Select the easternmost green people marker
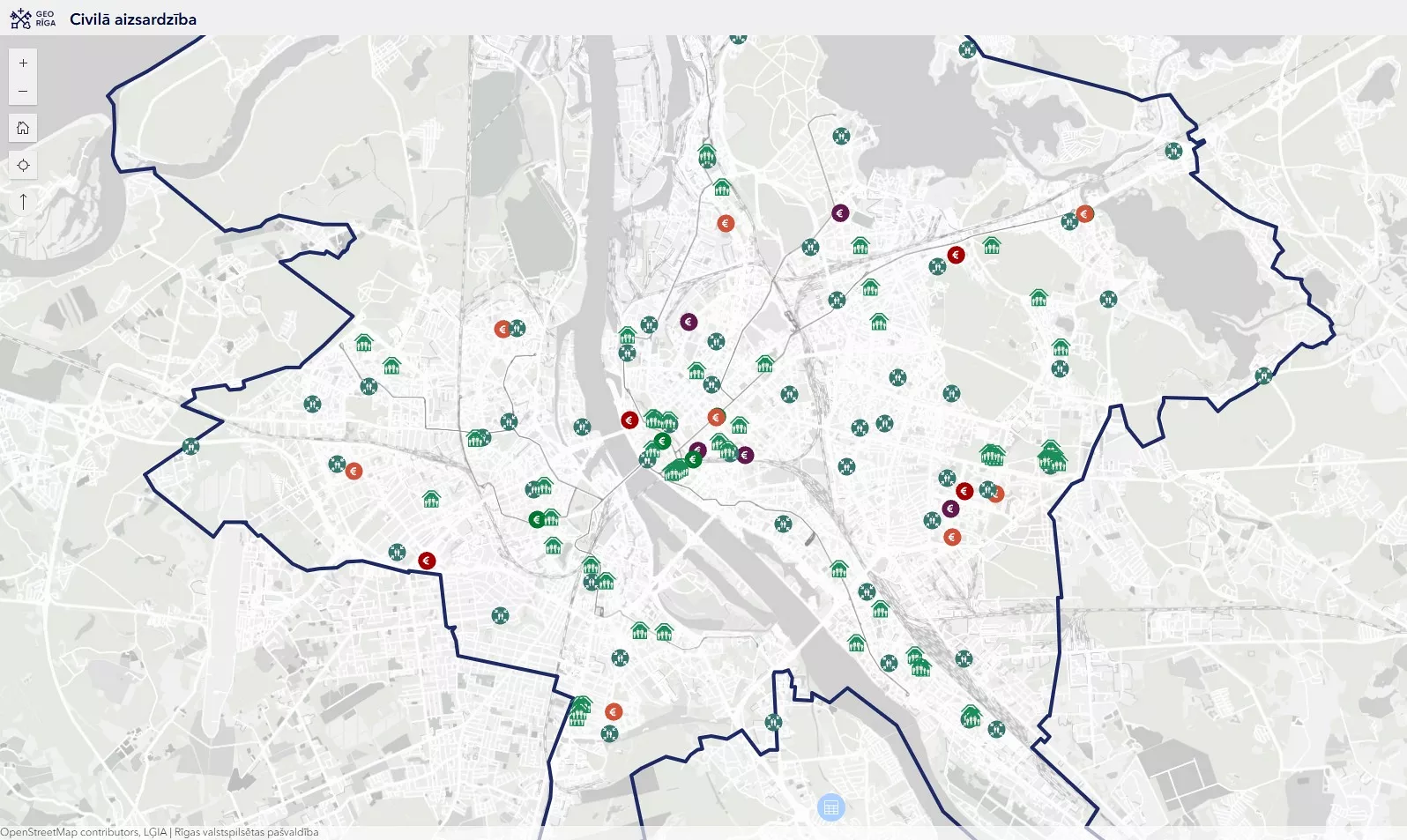Screen dimensions: 1407x840 (x=1263, y=375)
